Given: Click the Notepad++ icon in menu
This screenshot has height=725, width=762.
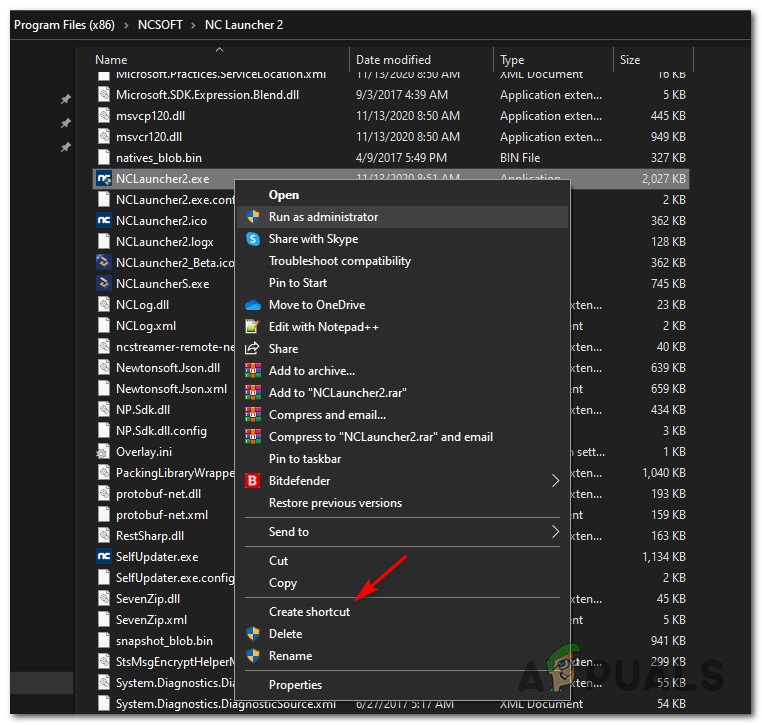Looking at the screenshot, I should coord(252,327).
